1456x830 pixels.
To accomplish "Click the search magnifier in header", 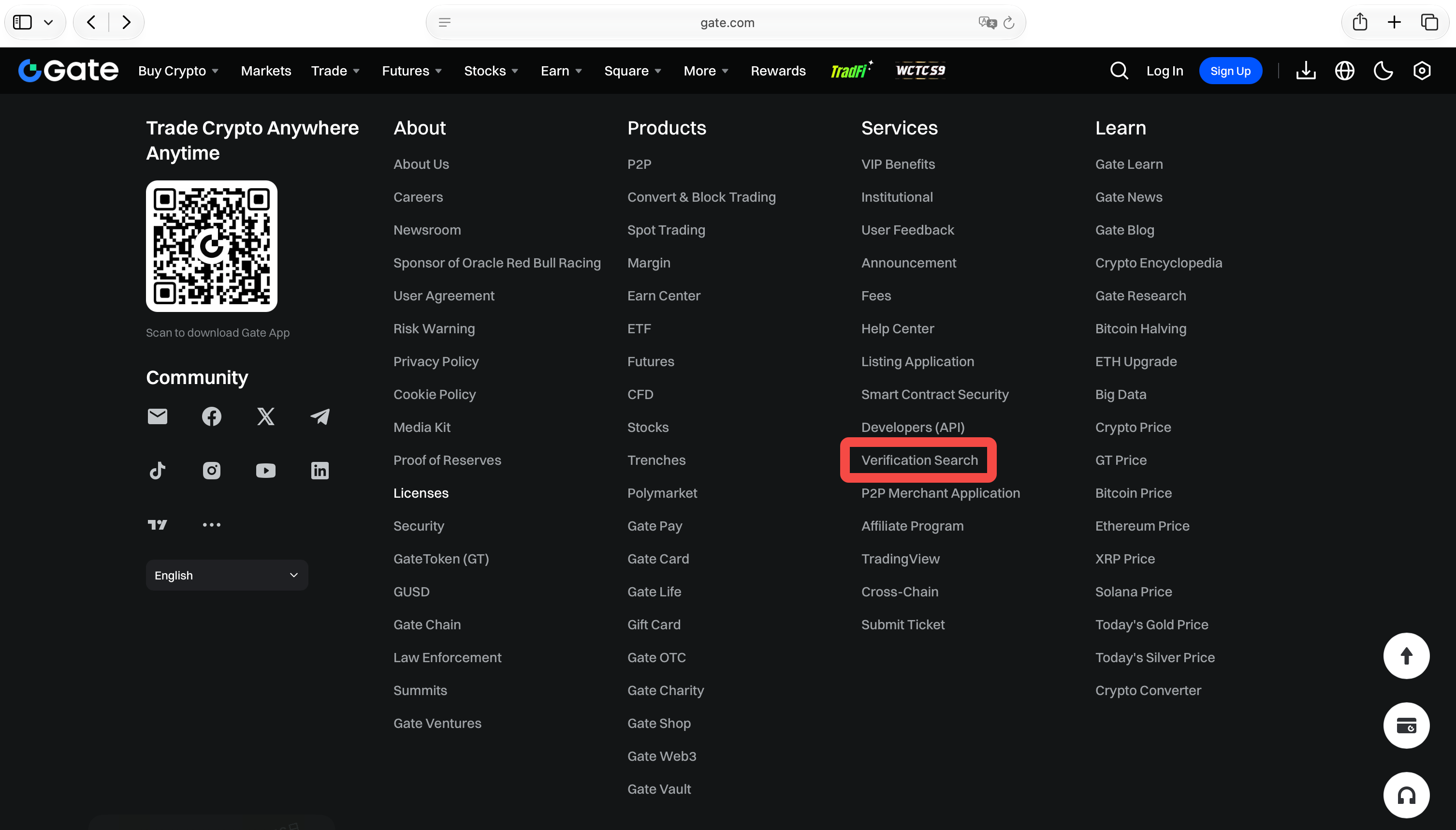I will pyautogui.click(x=1119, y=71).
